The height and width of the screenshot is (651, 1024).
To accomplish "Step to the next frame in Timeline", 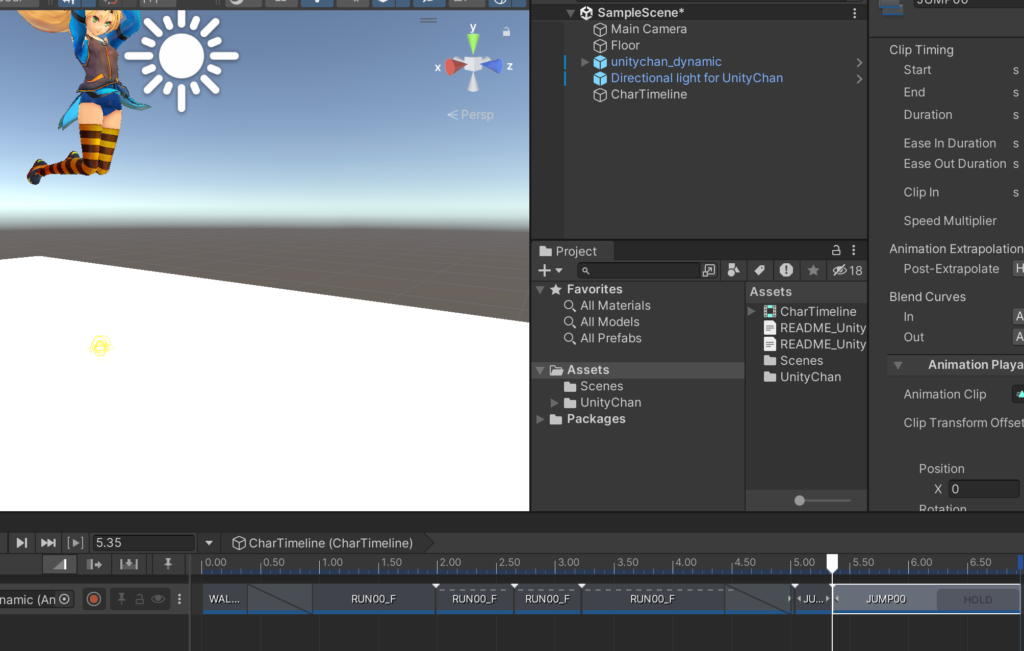I will coord(22,543).
